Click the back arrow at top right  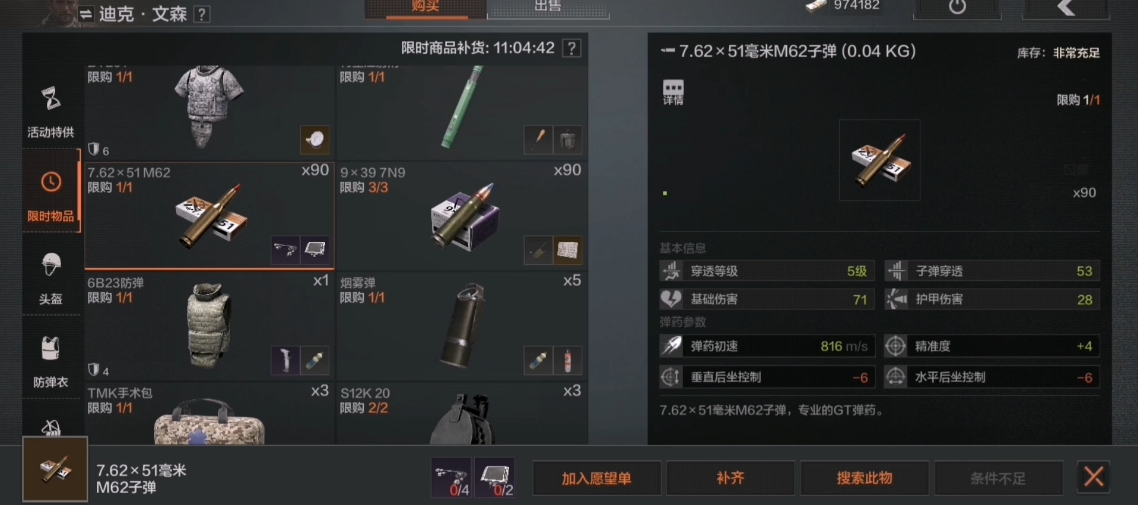point(1065,8)
